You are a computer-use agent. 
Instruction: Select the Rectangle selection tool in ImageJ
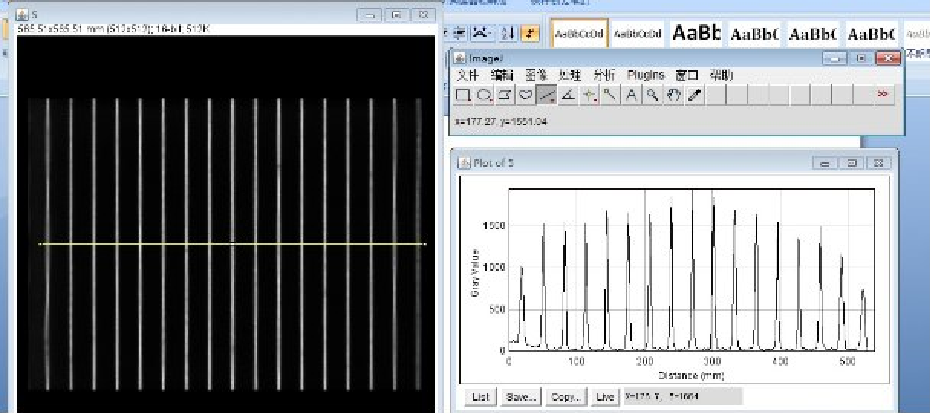463,95
